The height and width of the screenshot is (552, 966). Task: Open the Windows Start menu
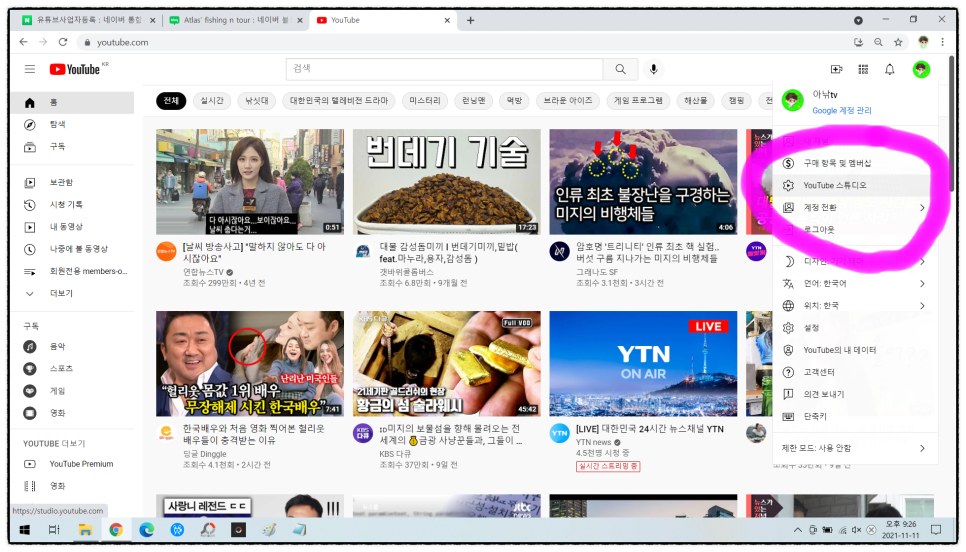25,530
